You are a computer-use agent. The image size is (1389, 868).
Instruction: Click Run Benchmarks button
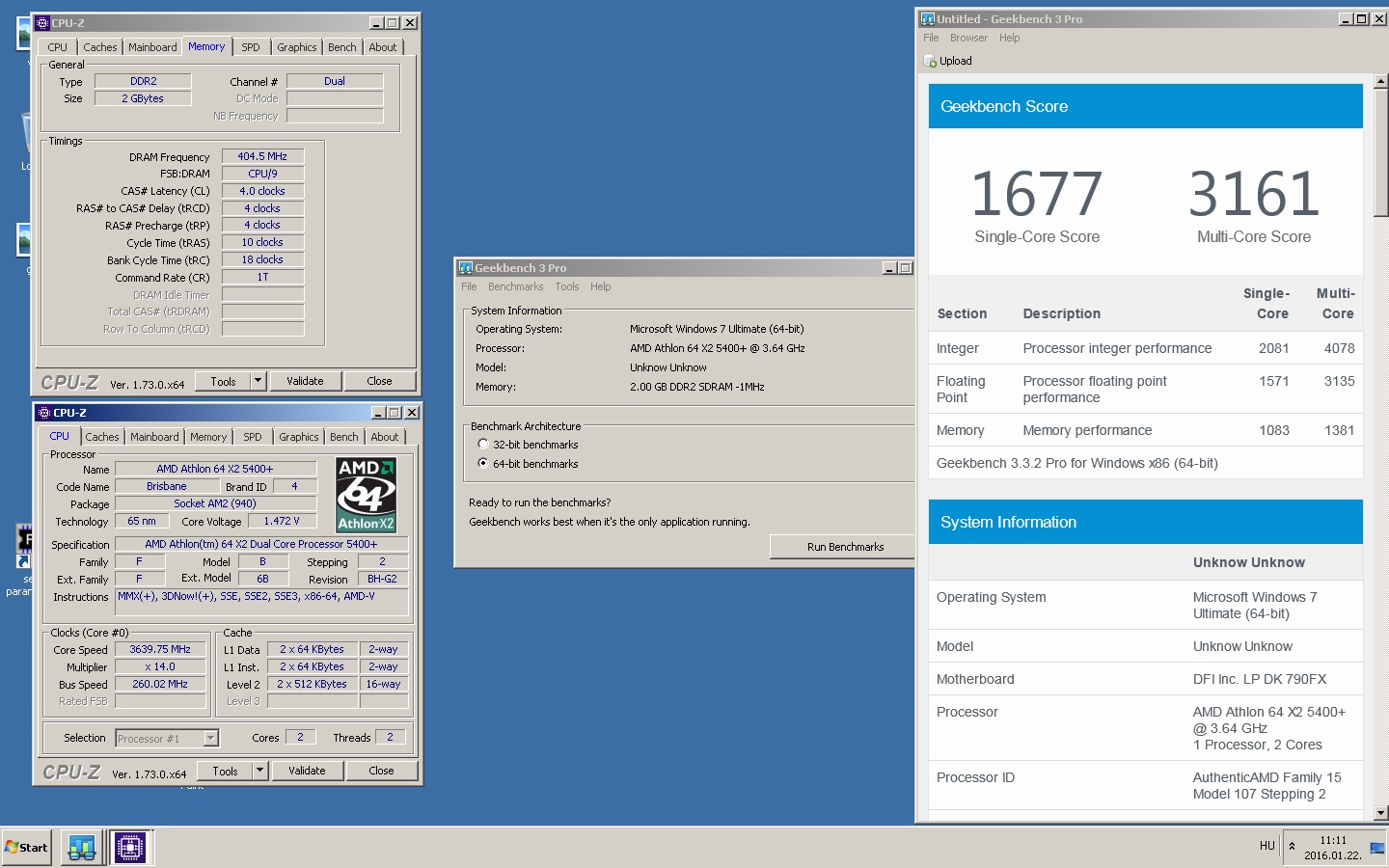point(842,547)
